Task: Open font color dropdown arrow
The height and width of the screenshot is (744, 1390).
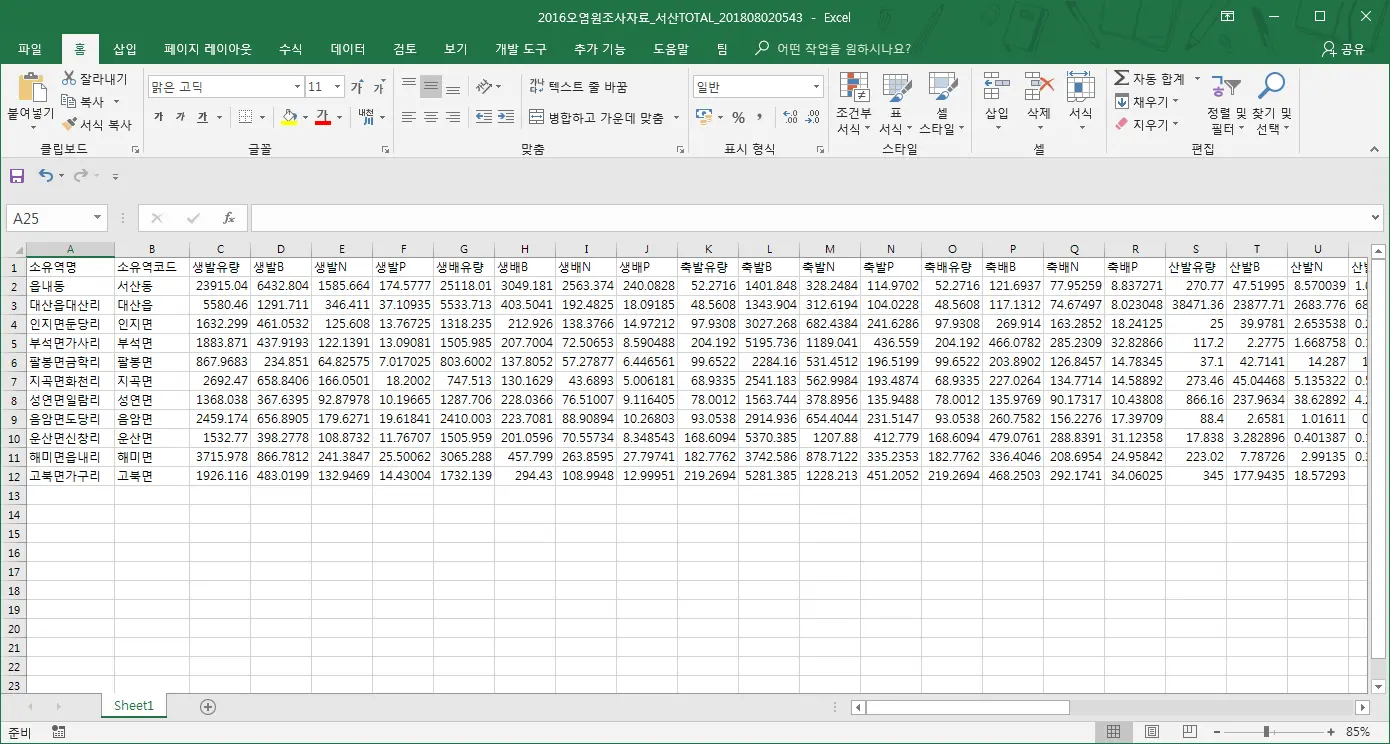Action: point(339,118)
